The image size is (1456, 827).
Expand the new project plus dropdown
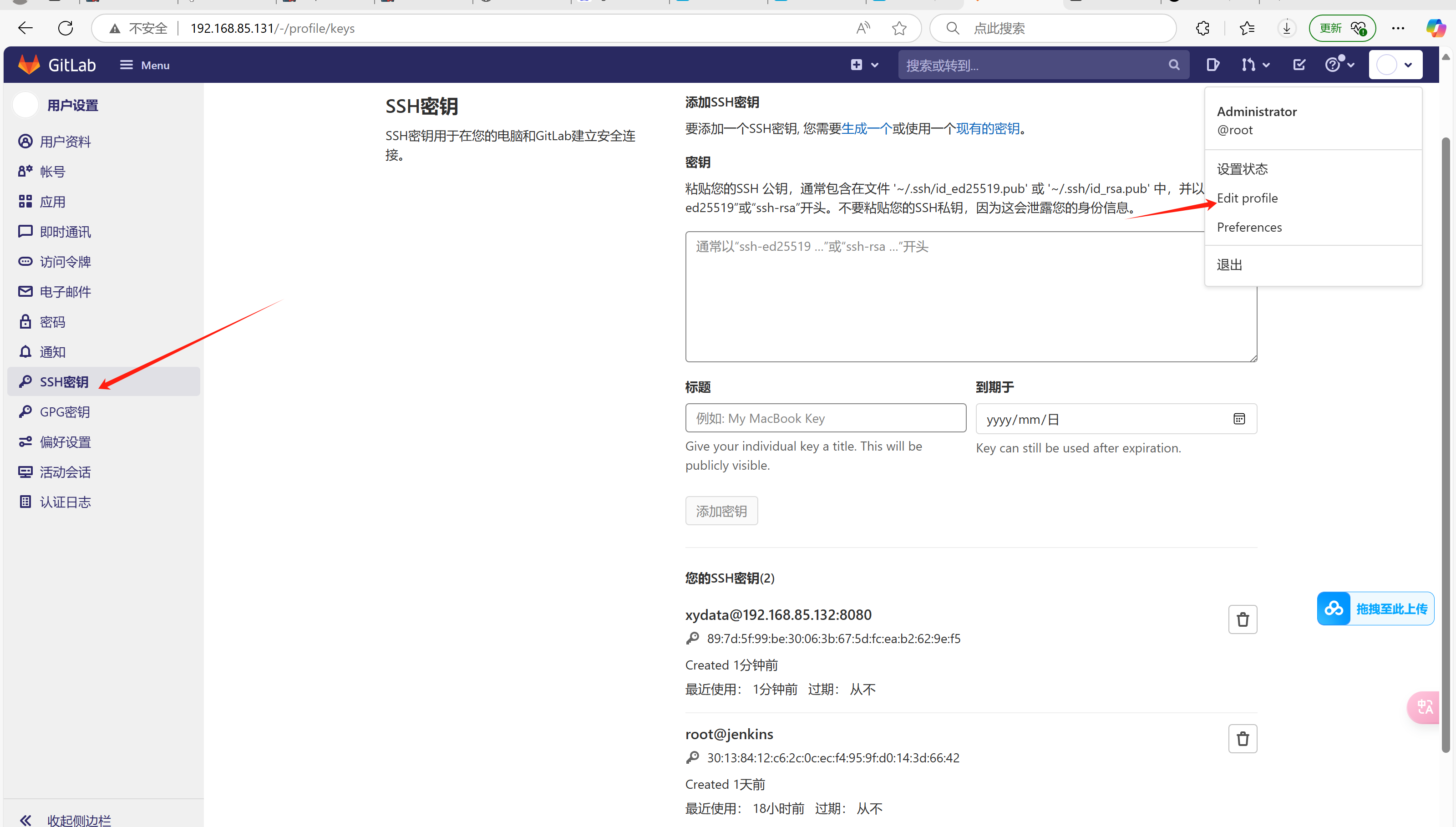coord(863,64)
